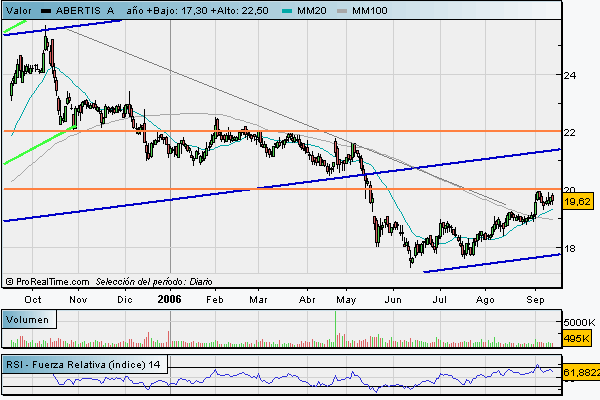This screenshot has height=400, width=600.
Task: Click the 'MM100' moving average label
Action: pyautogui.click(x=370, y=11)
